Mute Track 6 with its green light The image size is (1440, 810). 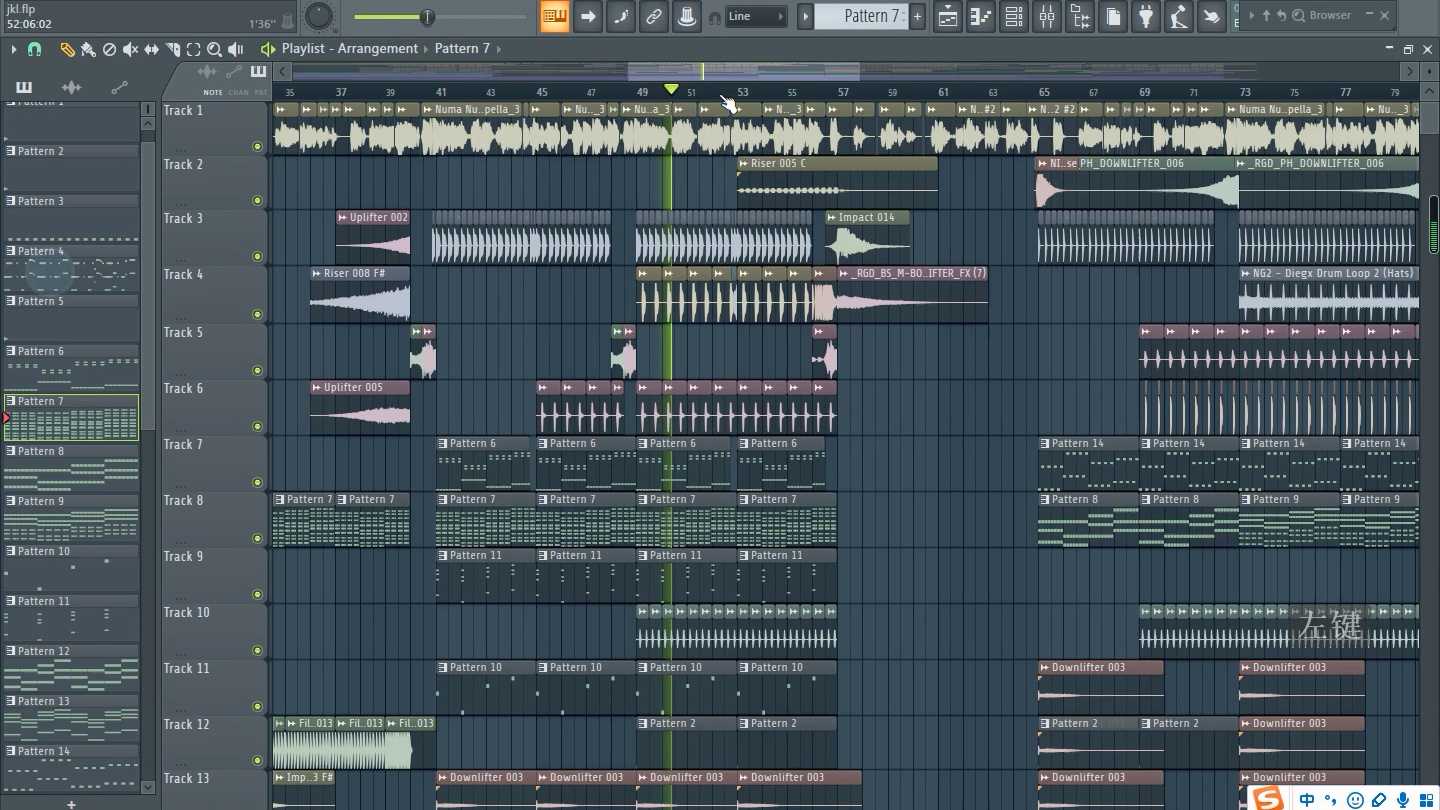[x=257, y=426]
